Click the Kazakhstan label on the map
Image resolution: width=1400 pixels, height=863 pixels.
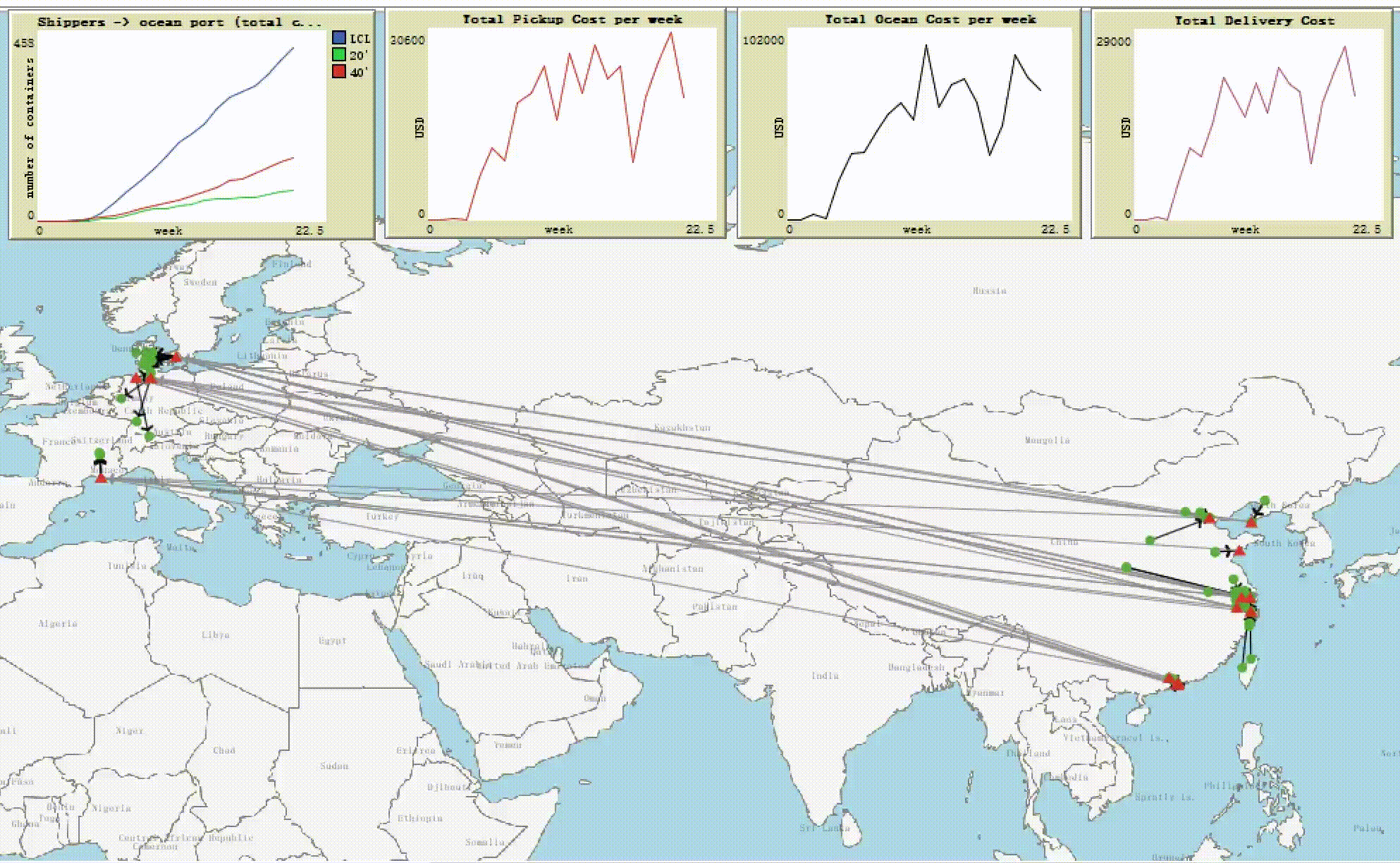(682, 427)
